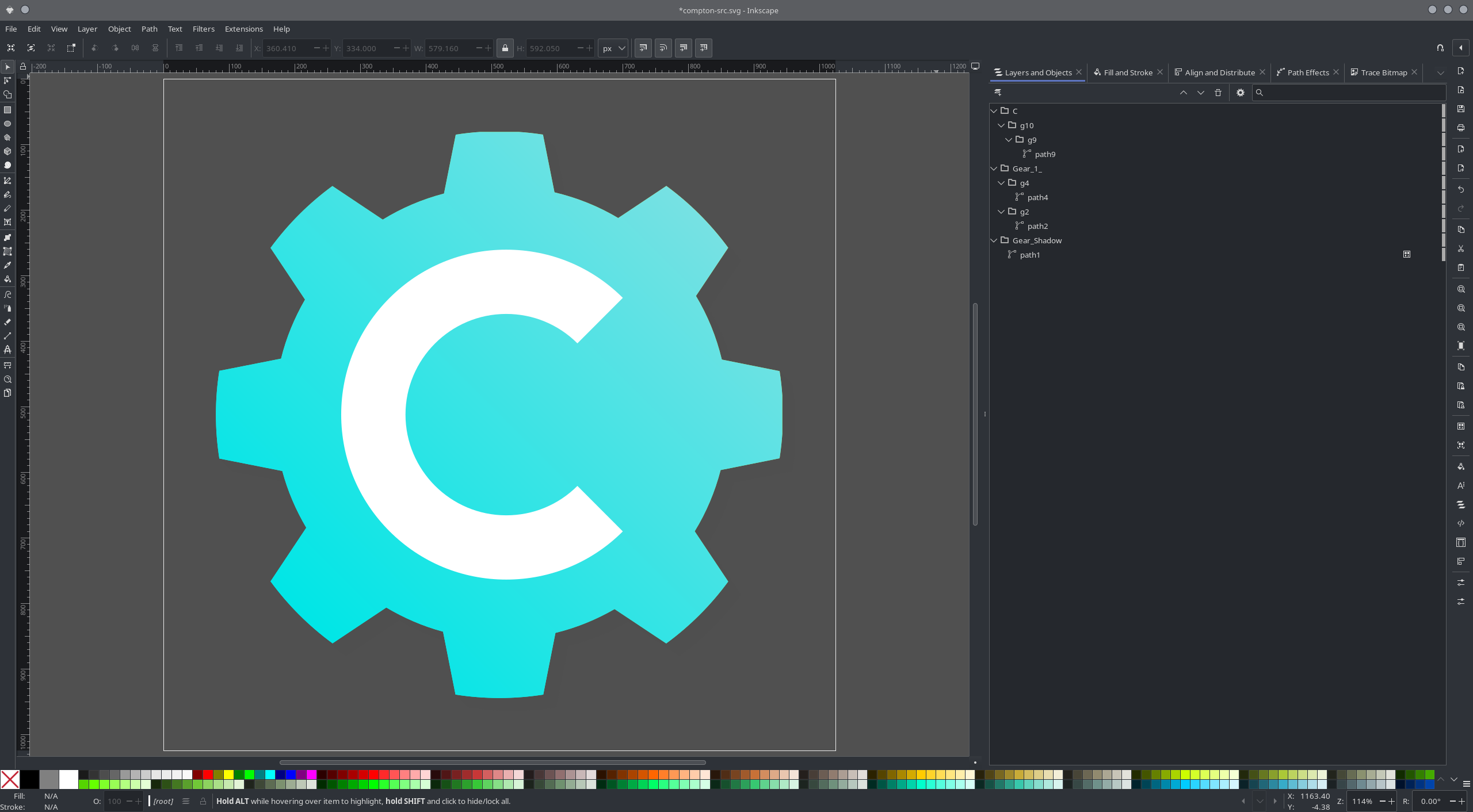
Task: Select the Dropper color picker tool
Action: pos(7,265)
